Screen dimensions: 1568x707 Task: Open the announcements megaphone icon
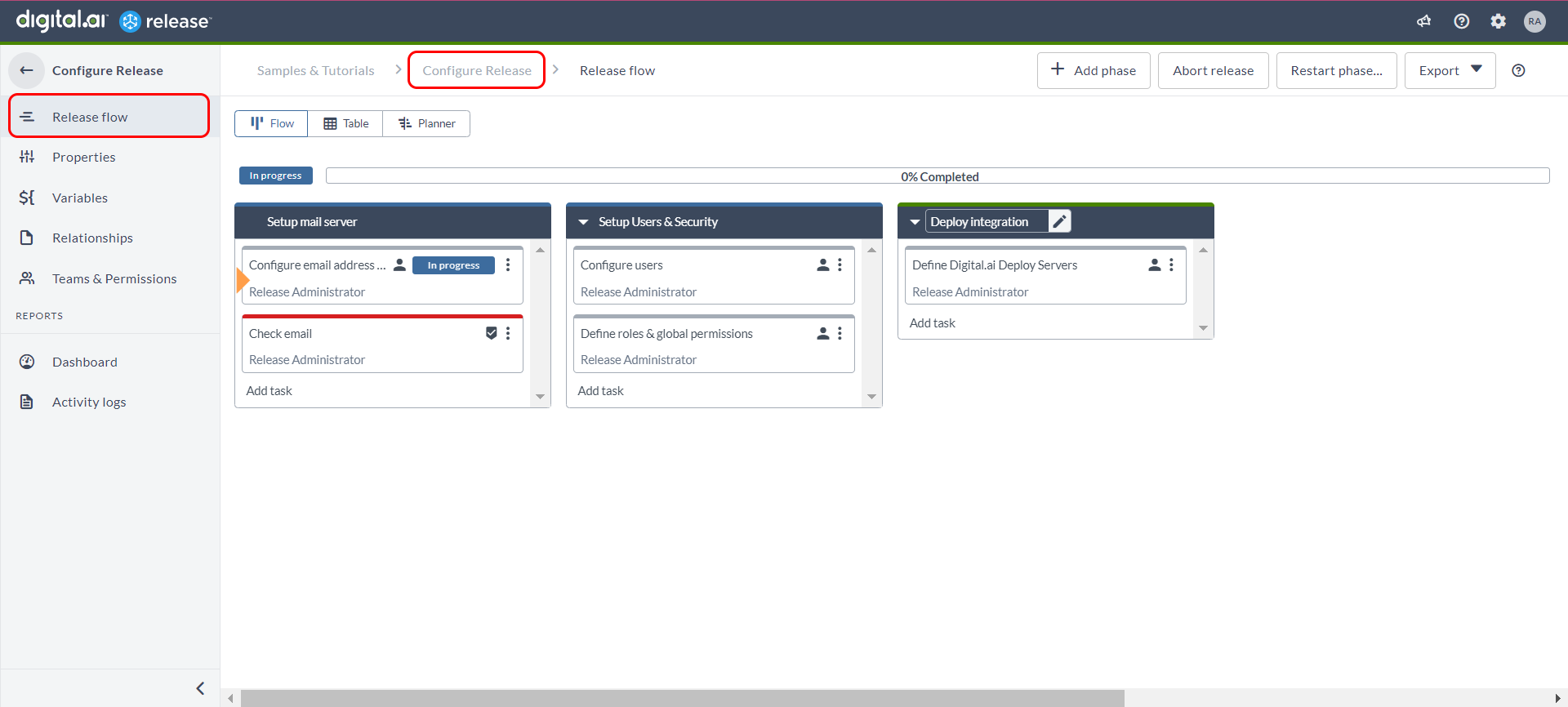pyautogui.click(x=1424, y=21)
